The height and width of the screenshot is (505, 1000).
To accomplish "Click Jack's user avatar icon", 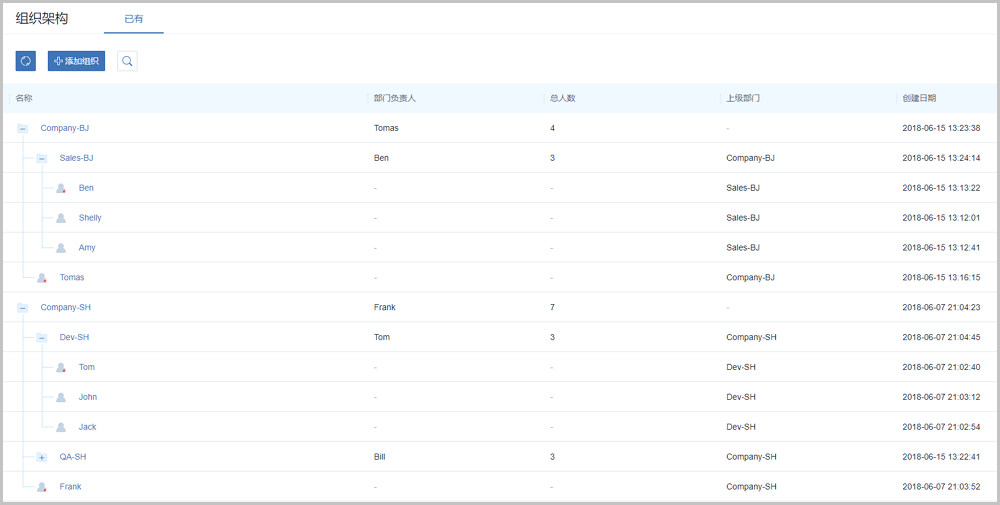I will coord(61,427).
